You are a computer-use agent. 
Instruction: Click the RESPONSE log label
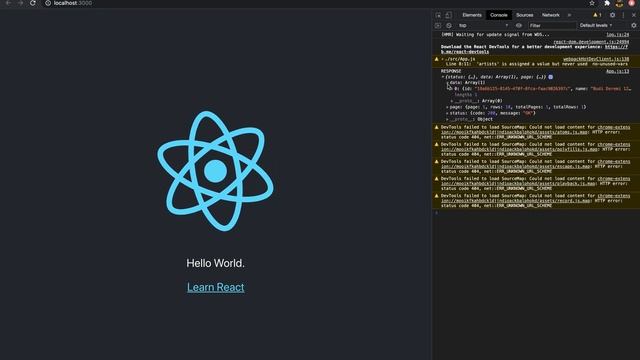(451, 71)
